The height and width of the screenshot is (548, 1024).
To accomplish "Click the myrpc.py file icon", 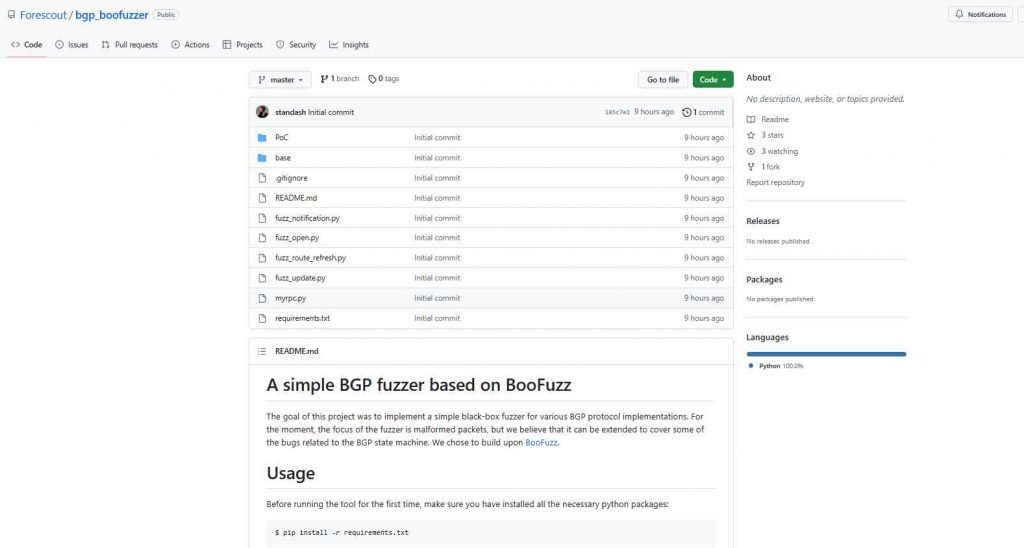I will click(x=262, y=298).
